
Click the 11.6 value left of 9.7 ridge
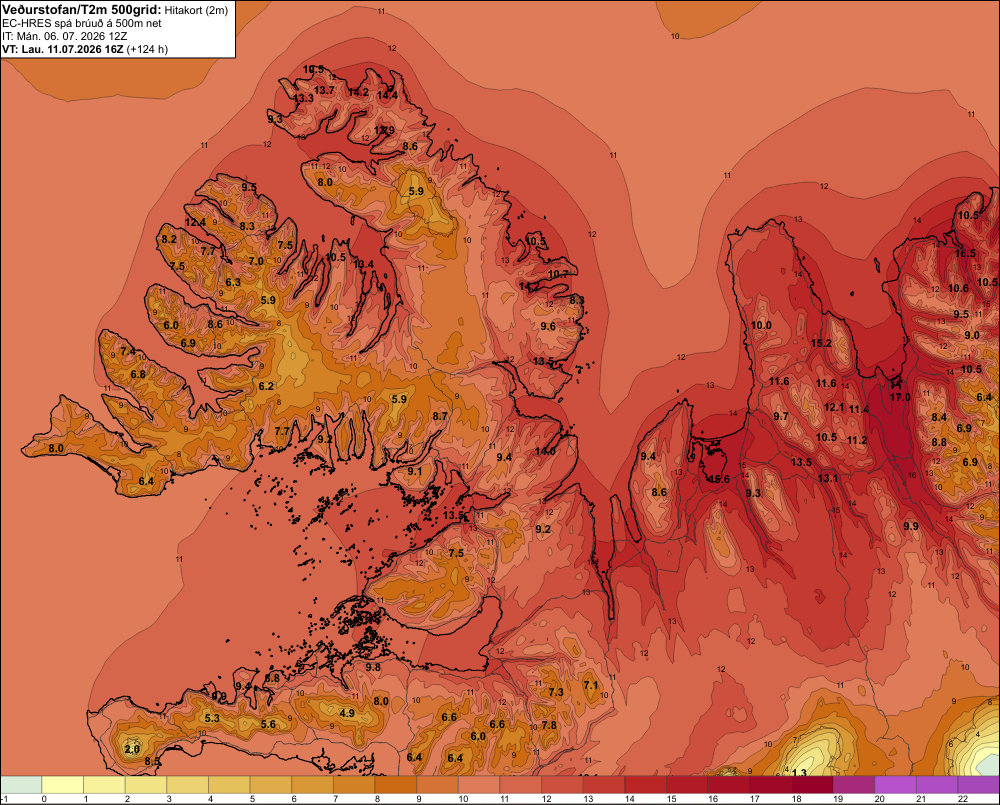coord(779,381)
